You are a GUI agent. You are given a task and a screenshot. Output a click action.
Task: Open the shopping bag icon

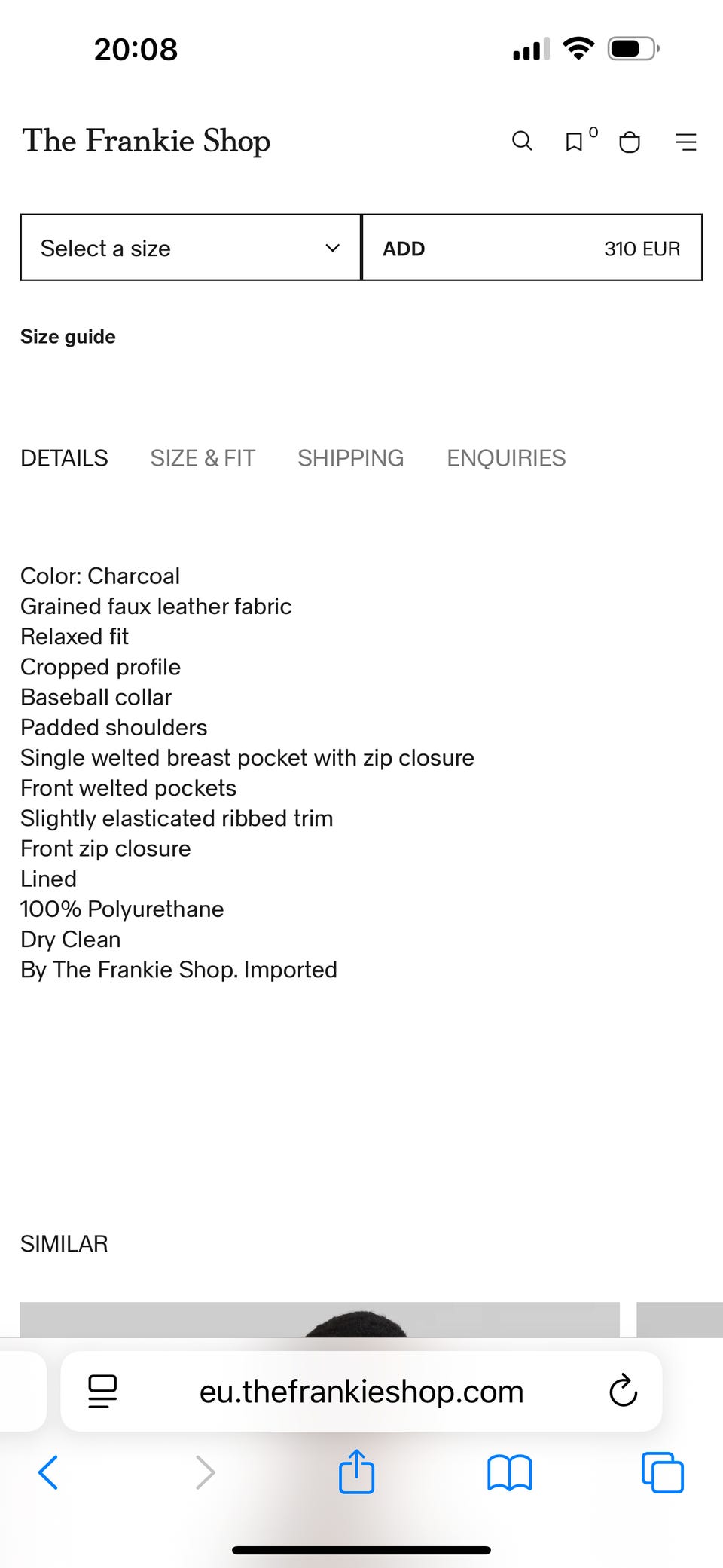tap(630, 142)
